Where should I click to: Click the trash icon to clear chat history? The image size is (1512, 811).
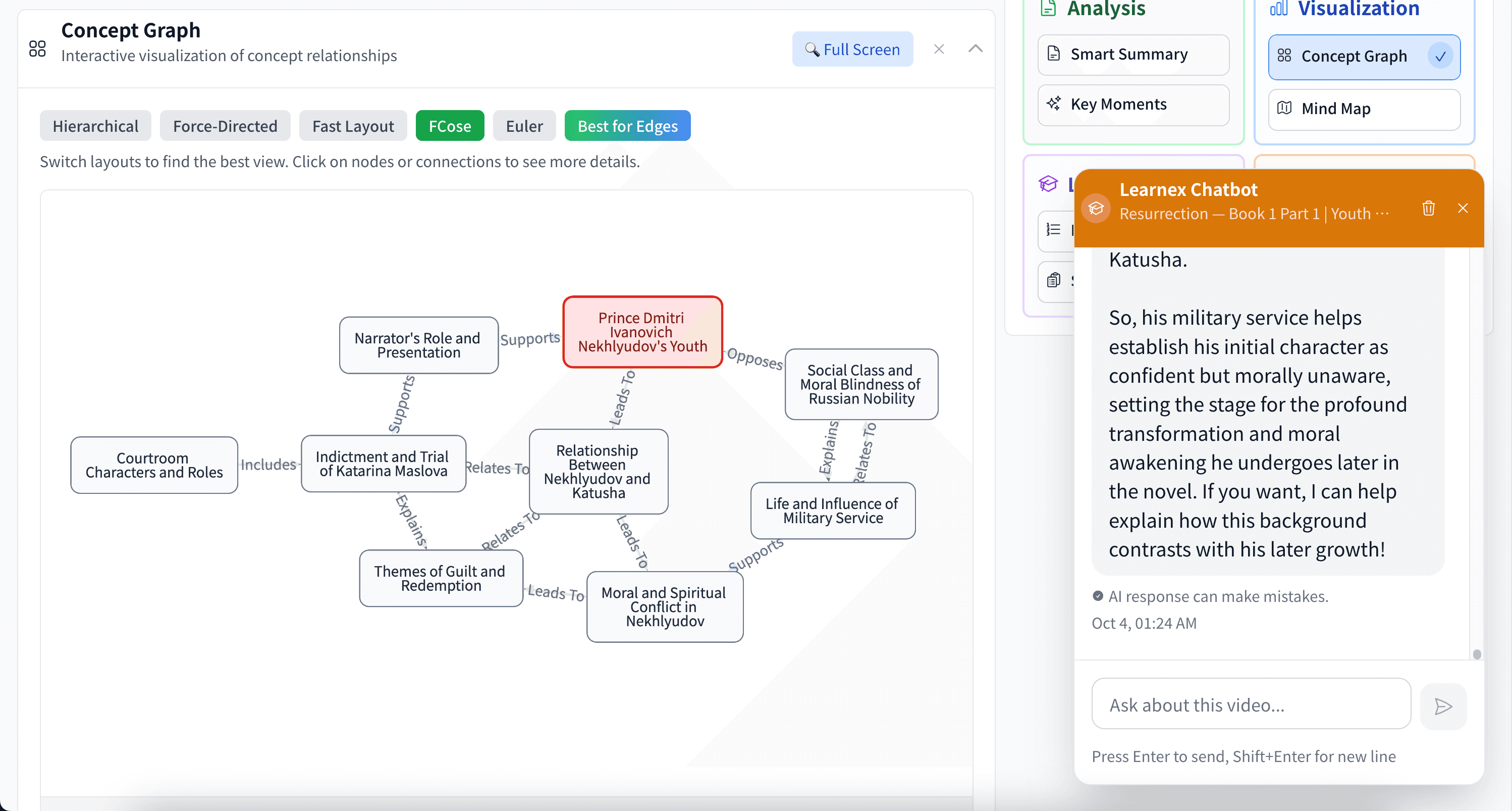1429,208
